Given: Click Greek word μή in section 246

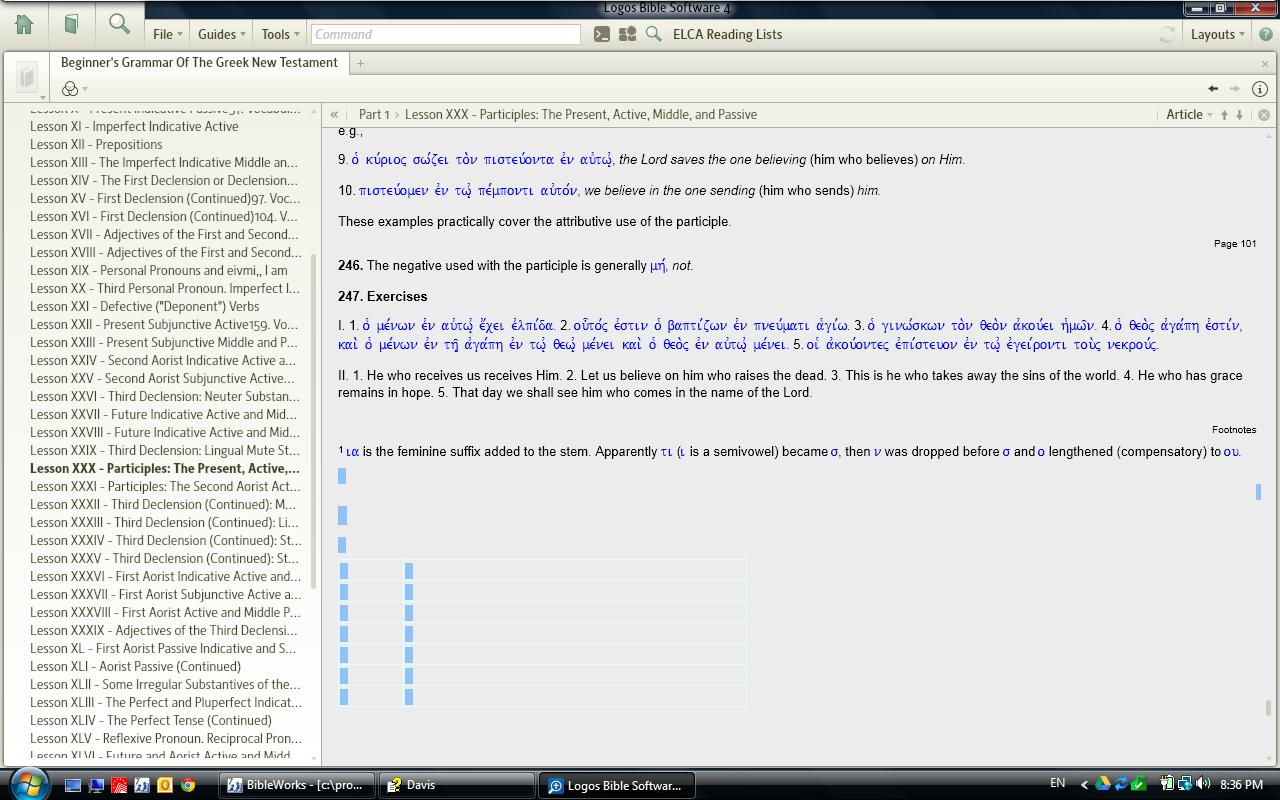Looking at the screenshot, I should tap(657, 265).
